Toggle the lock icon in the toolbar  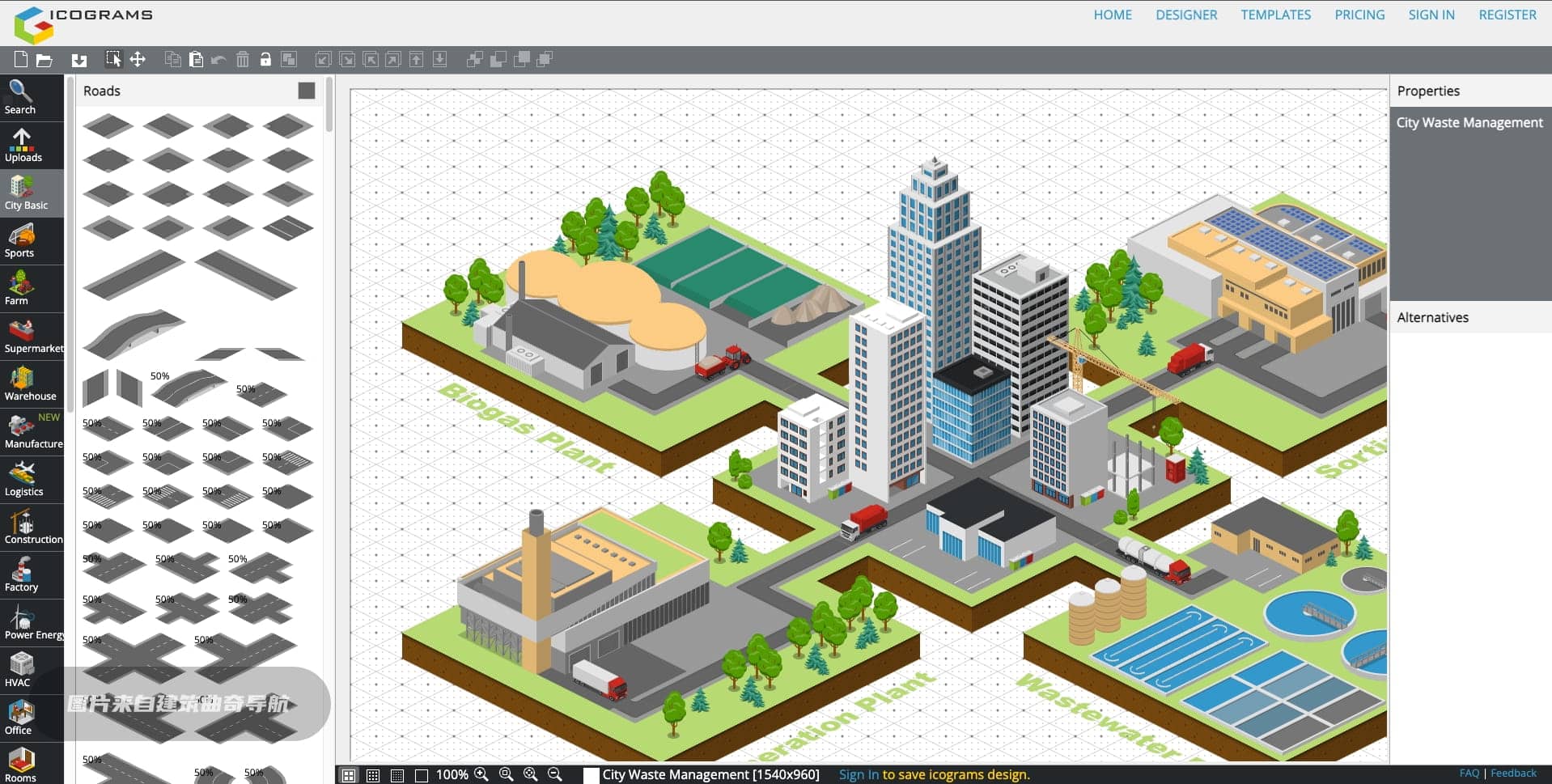pyautogui.click(x=265, y=59)
